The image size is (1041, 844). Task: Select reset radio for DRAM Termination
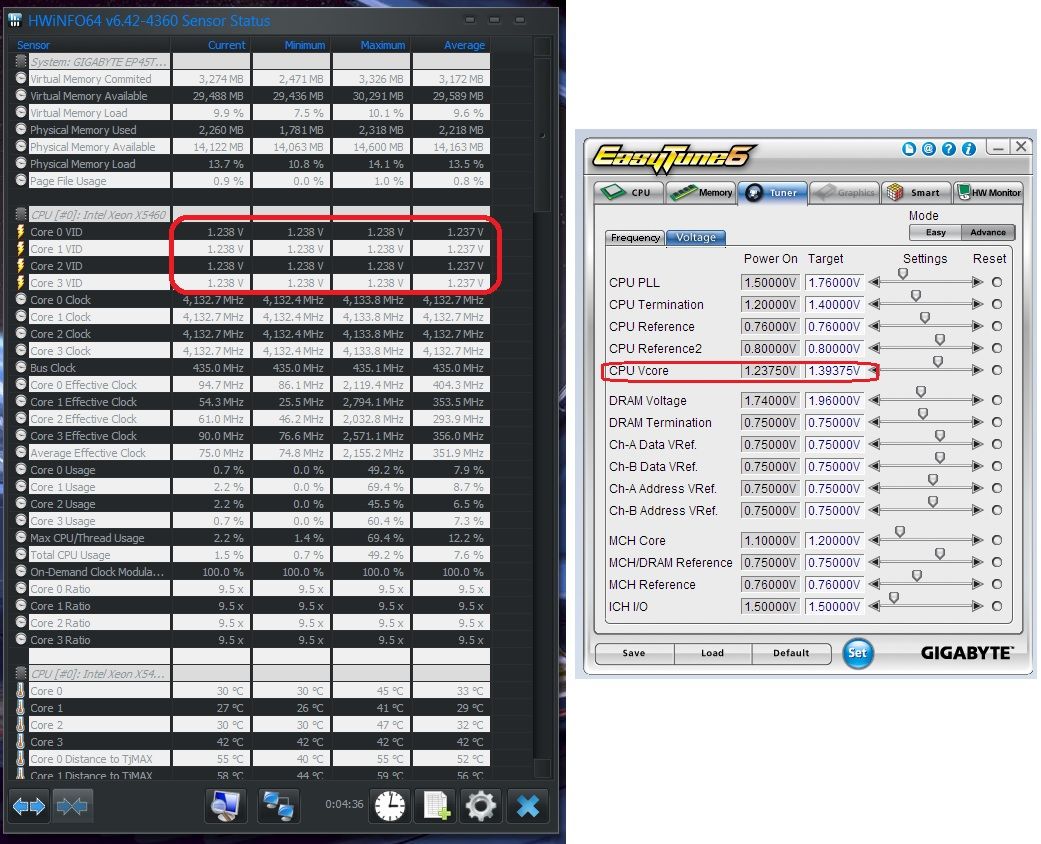point(997,422)
